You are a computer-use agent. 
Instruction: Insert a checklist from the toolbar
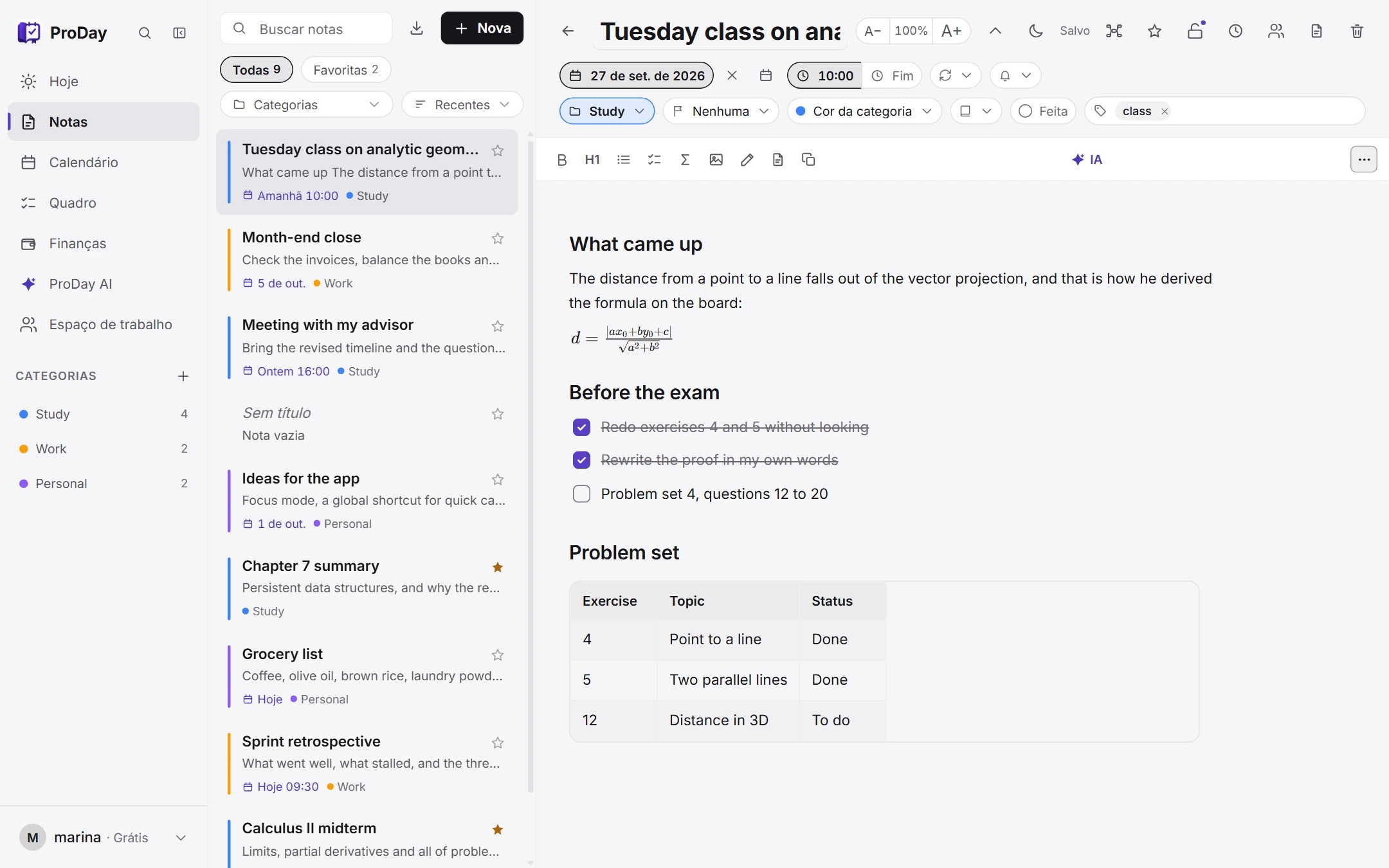pos(654,159)
